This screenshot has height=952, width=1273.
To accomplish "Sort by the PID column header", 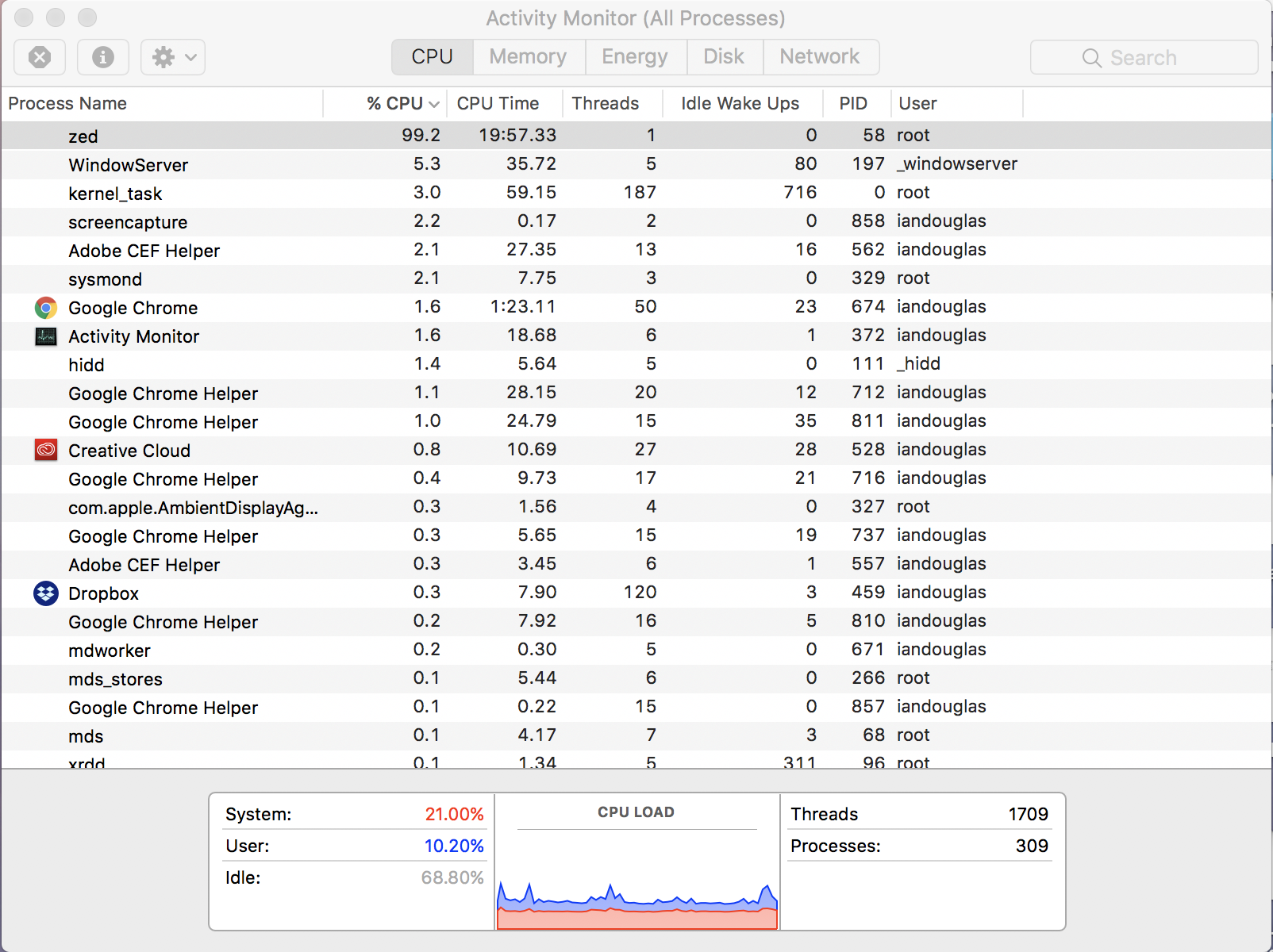I will (857, 104).
